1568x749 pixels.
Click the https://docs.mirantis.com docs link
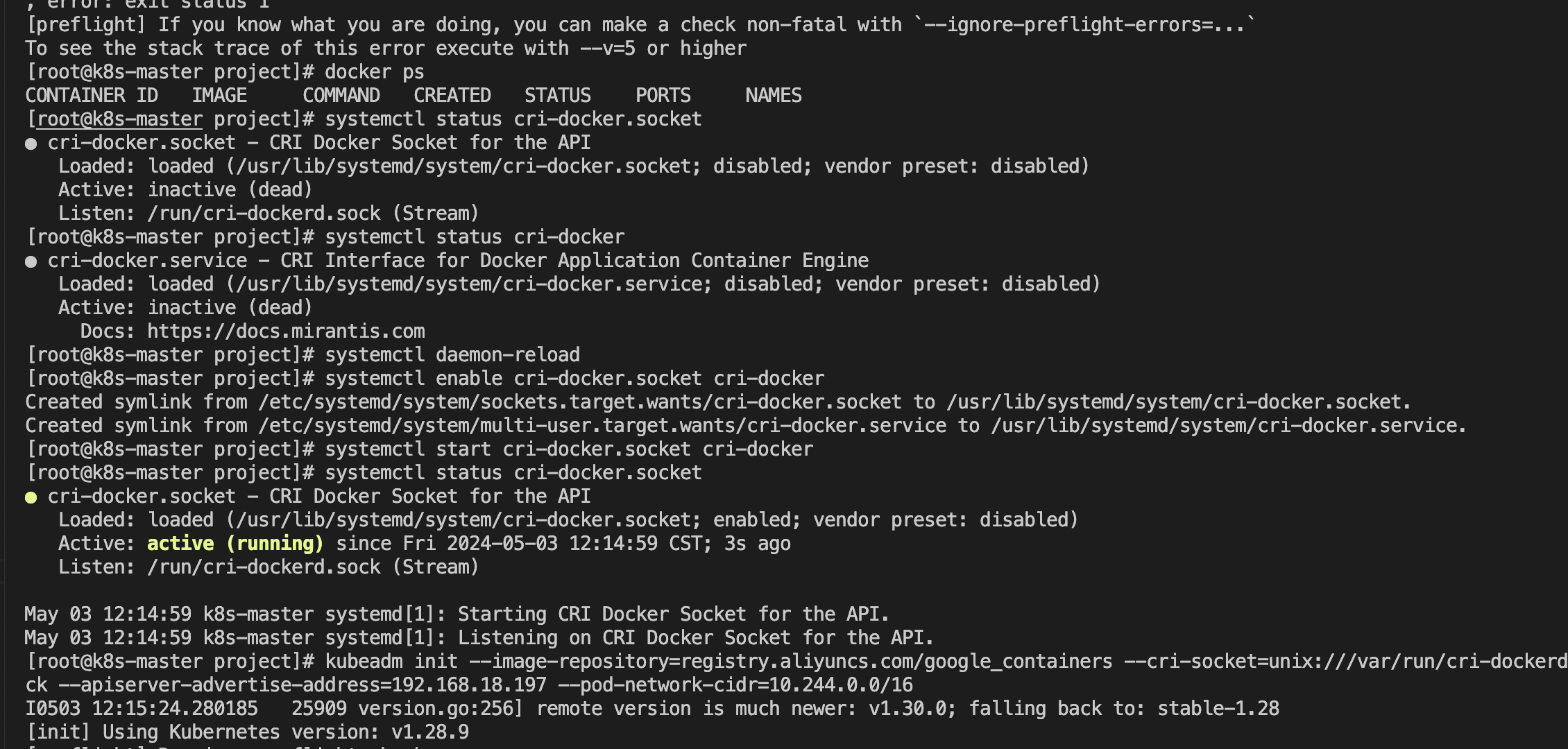pyautogui.click(x=286, y=331)
